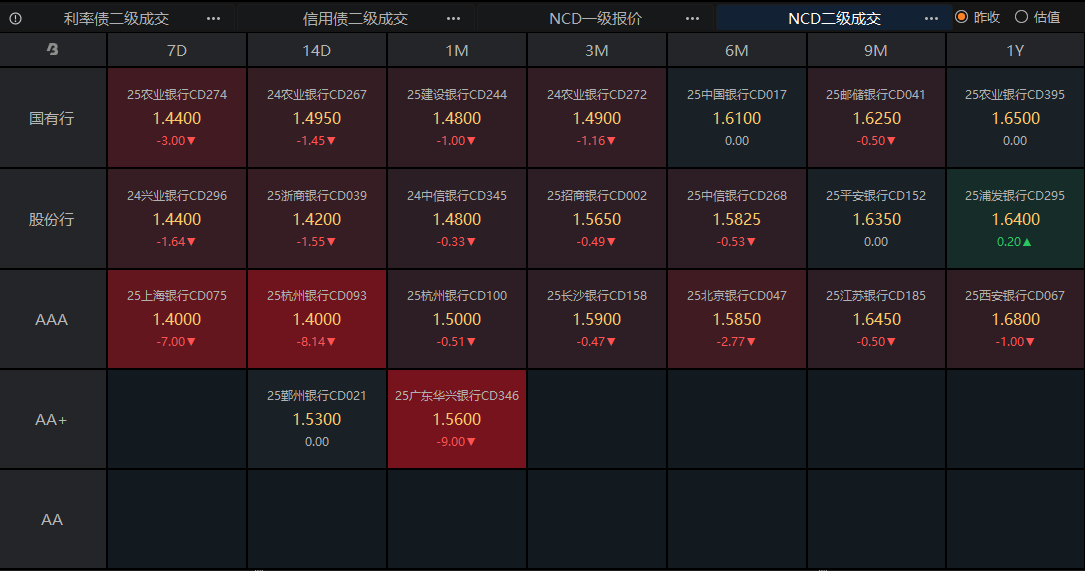Open the 25鄞州银行CD021 cell
Viewport: 1085px width, 571px height.
point(317,419)
